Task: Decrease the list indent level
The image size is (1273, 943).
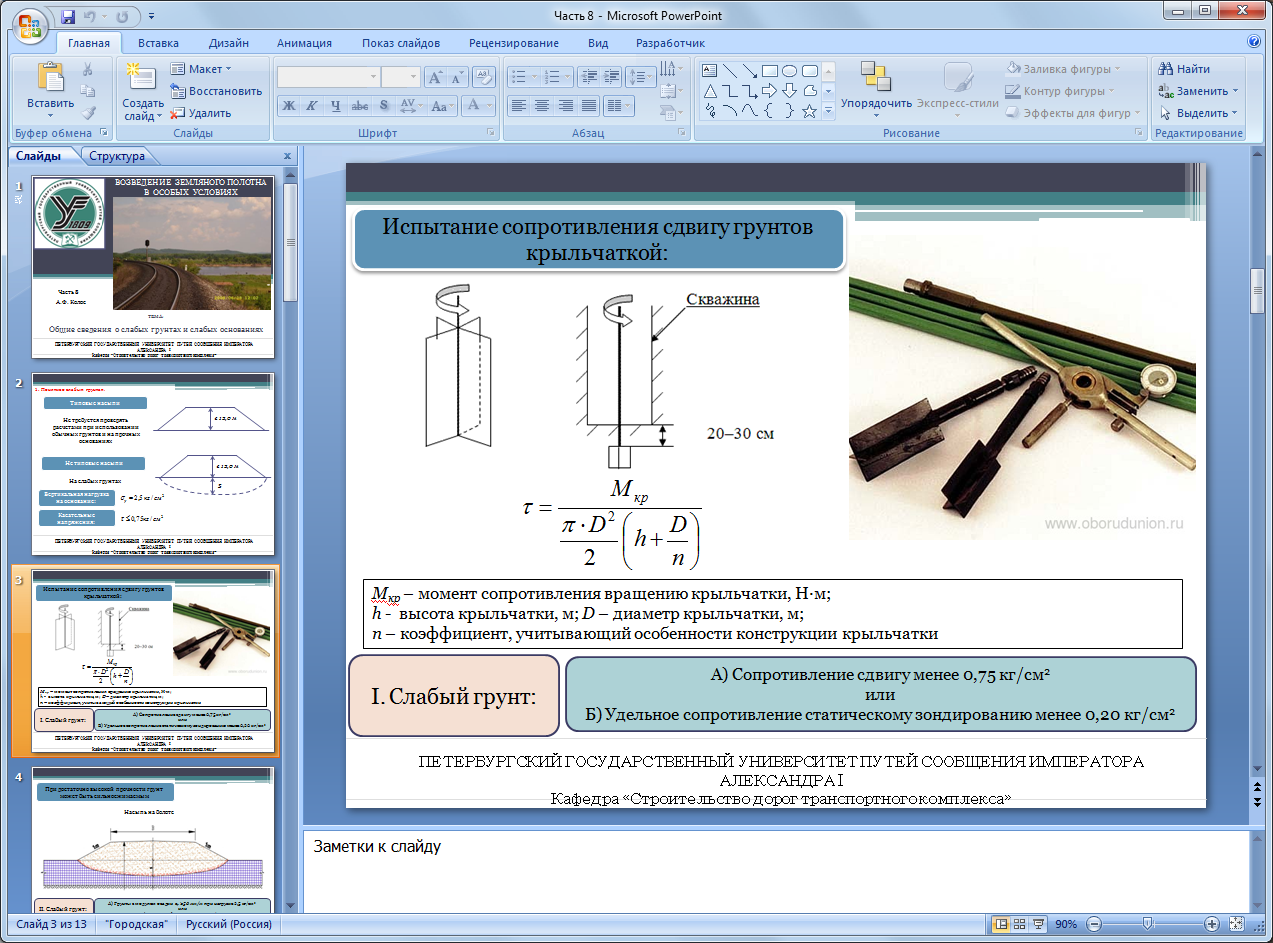Action: point(588,77)
